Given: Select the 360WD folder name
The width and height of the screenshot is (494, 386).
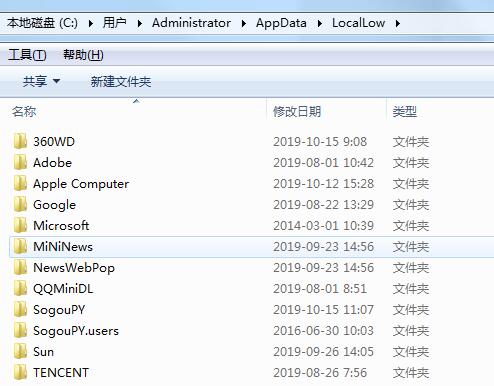Looking at the screenshot, I should [x=54, y=142].
